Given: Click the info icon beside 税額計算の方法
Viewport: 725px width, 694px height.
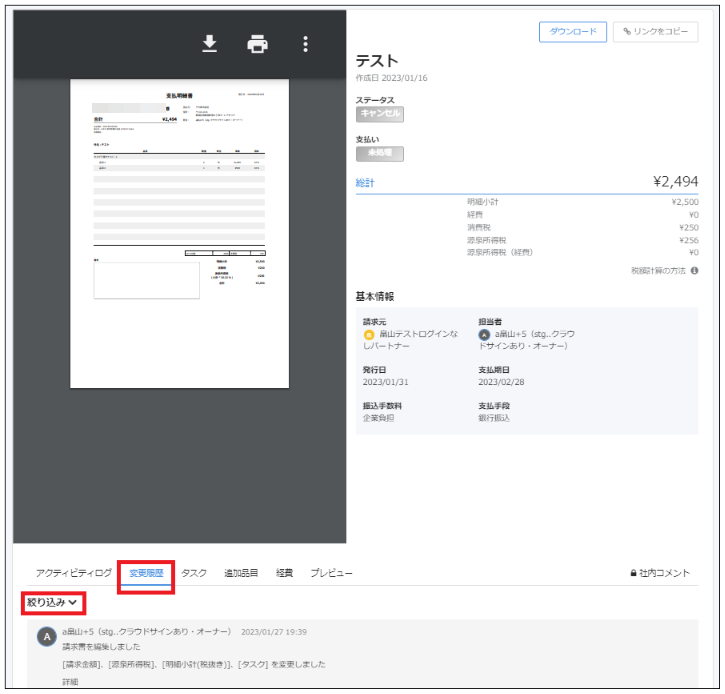Looking at the screenshot, I should click(694, 270).
